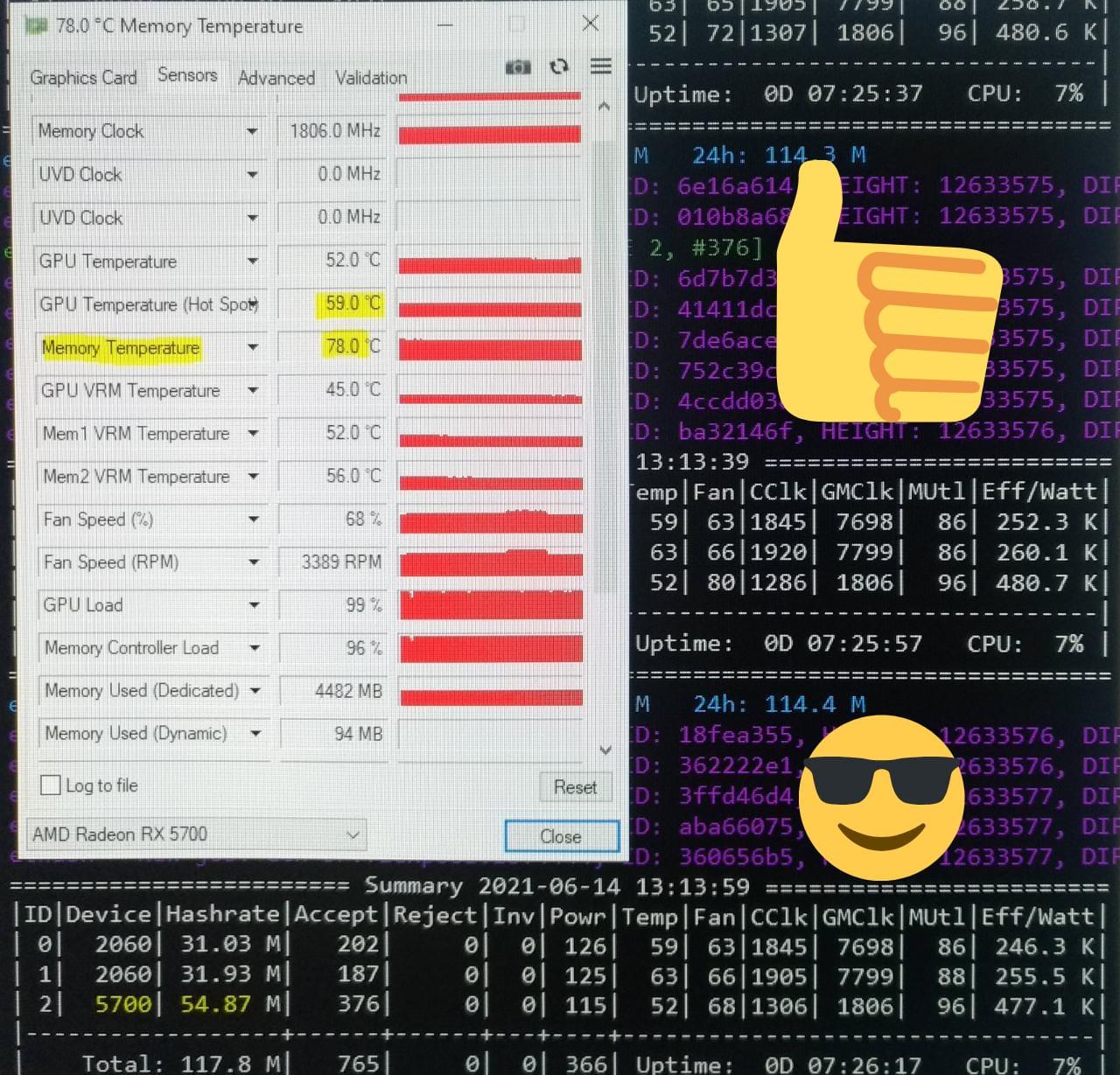1120x1075 pixels.
Task: Click the Close button in GPU-Z
Action: coord(561,836)
